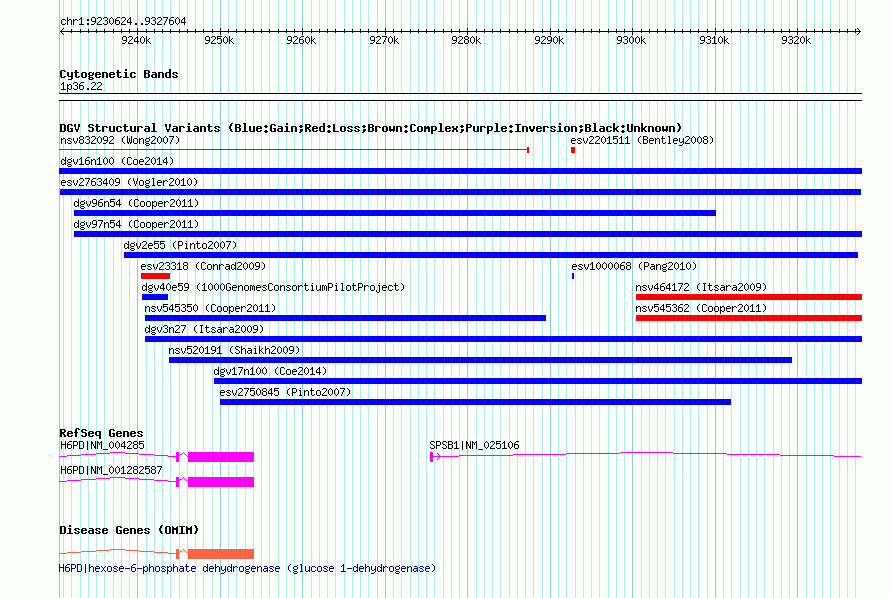The height and width of the screenshot is (598, 890).
Task: Click the 9290k ruler tick label
Action: point(549,40)
